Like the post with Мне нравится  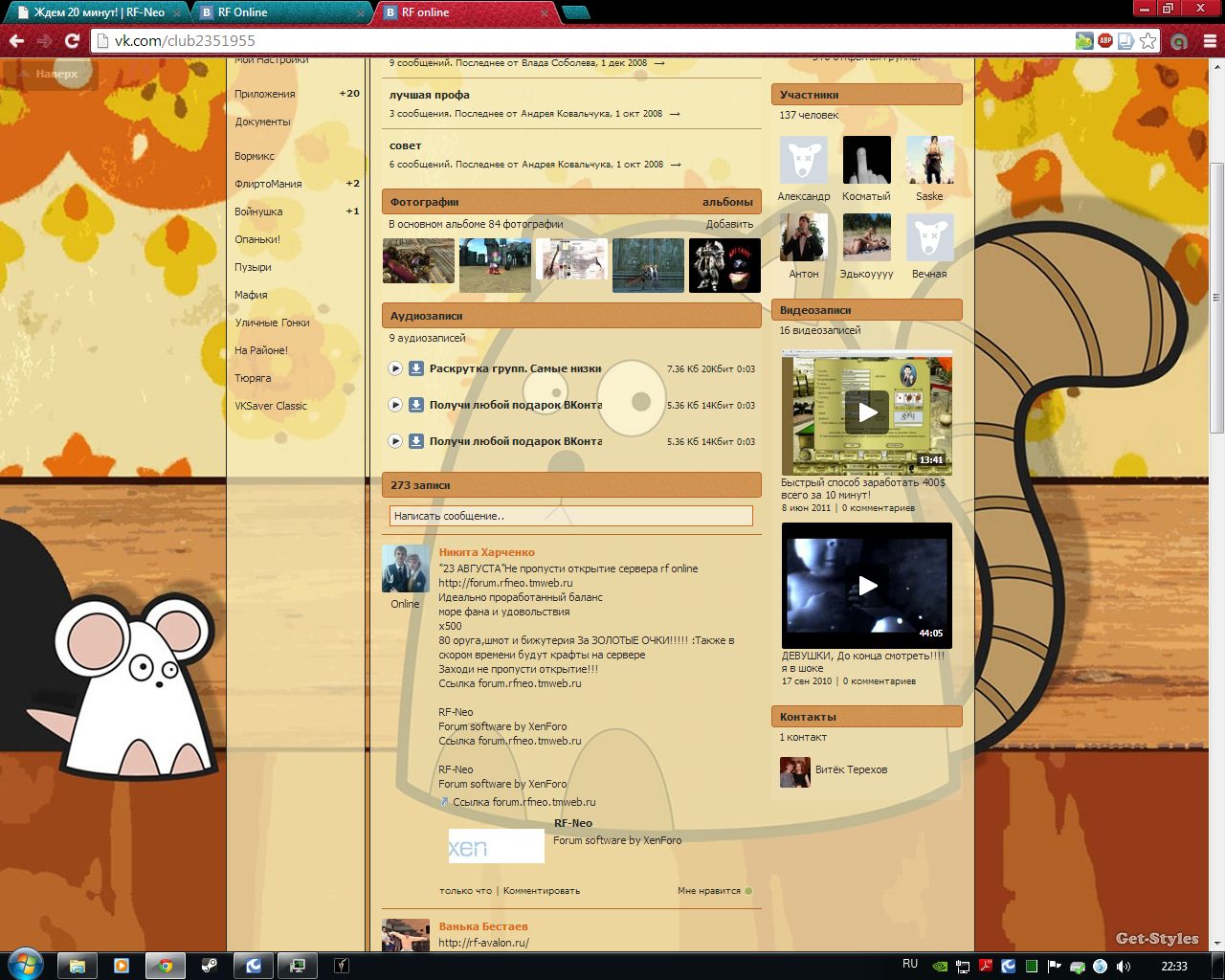coord(715,891)
